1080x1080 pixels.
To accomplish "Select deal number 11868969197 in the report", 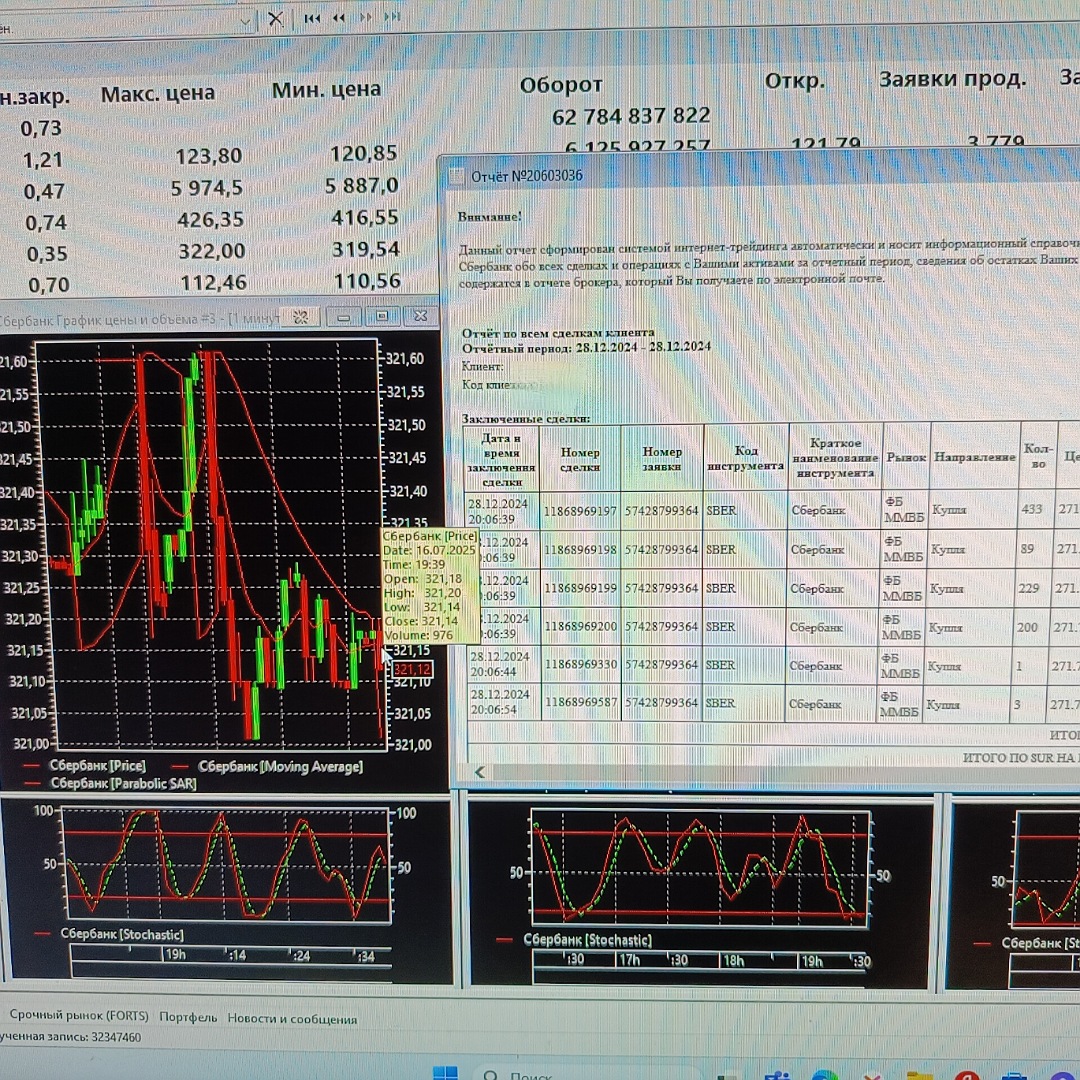I will (580, 511).
